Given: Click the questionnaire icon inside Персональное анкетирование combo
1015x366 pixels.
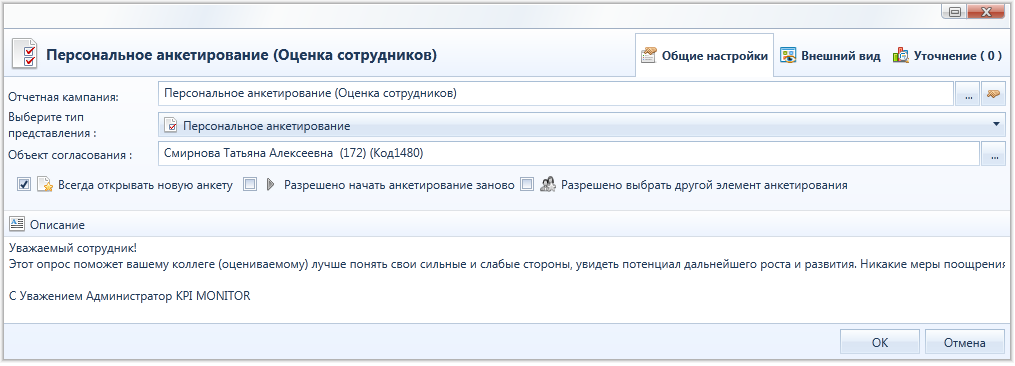Looking at the screenshot, I should click(x=170, y=126).
